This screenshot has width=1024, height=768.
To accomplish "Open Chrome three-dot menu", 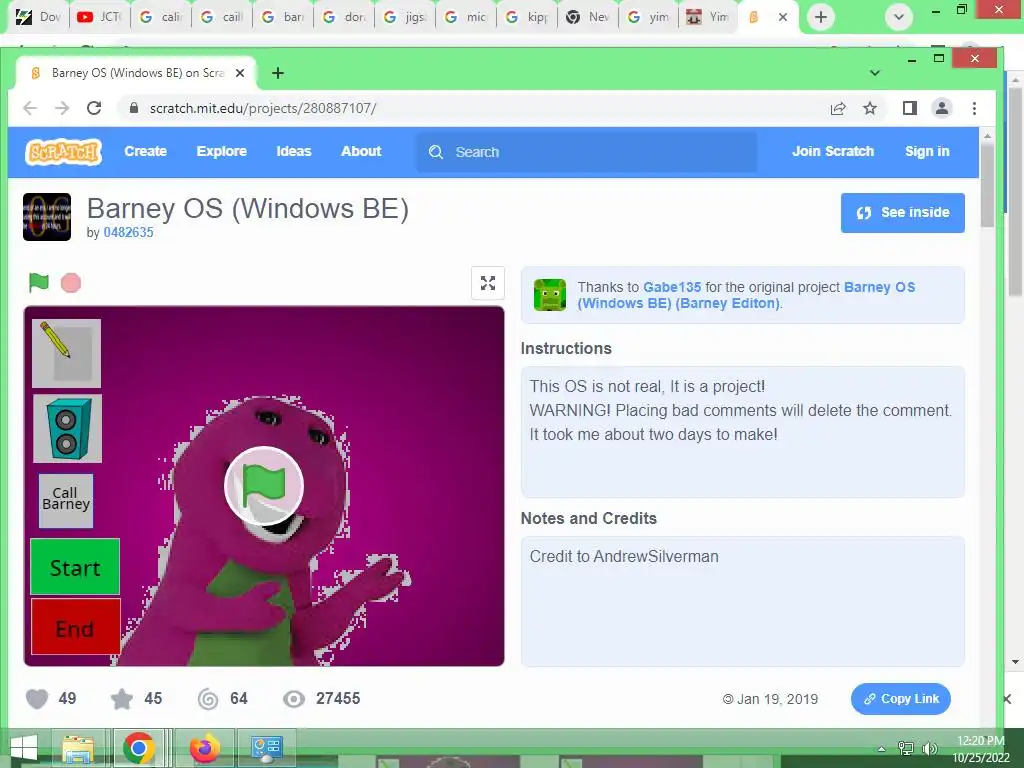I will pos(974,108).
